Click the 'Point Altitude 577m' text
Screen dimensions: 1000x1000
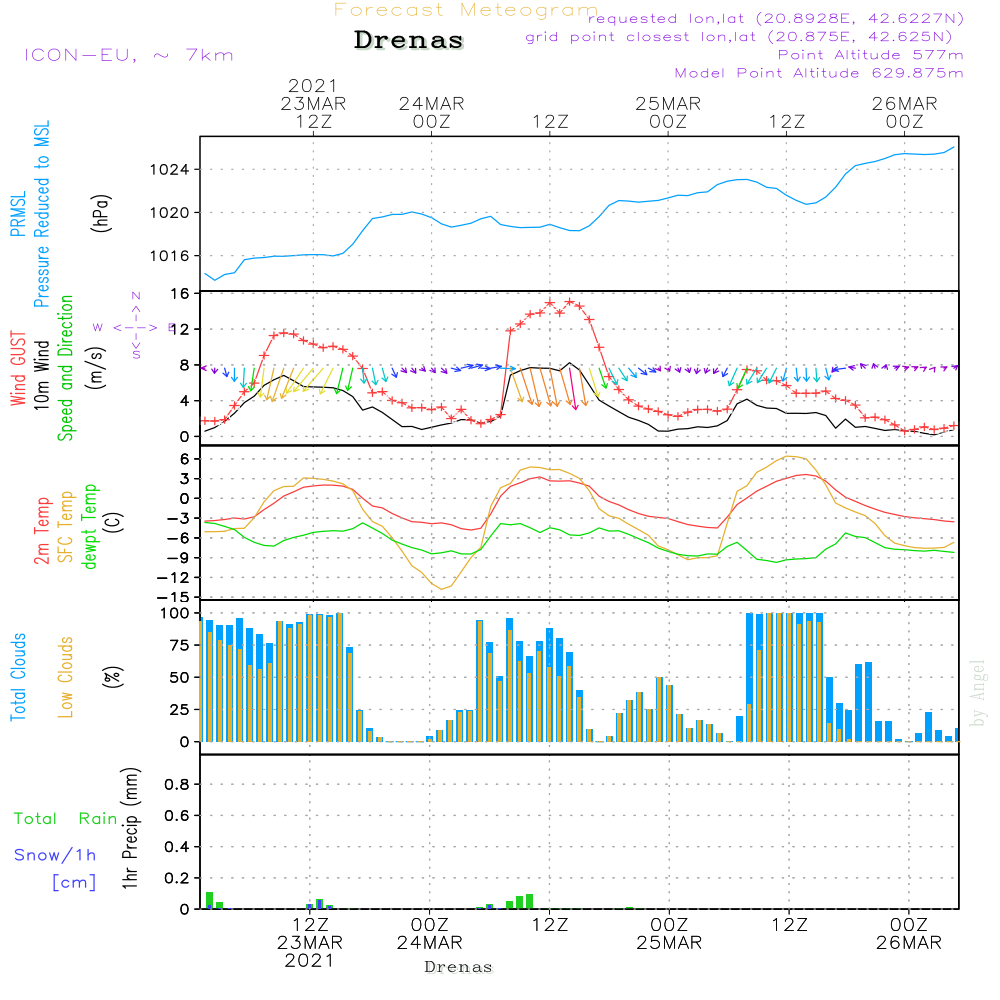tap(871, 55)
